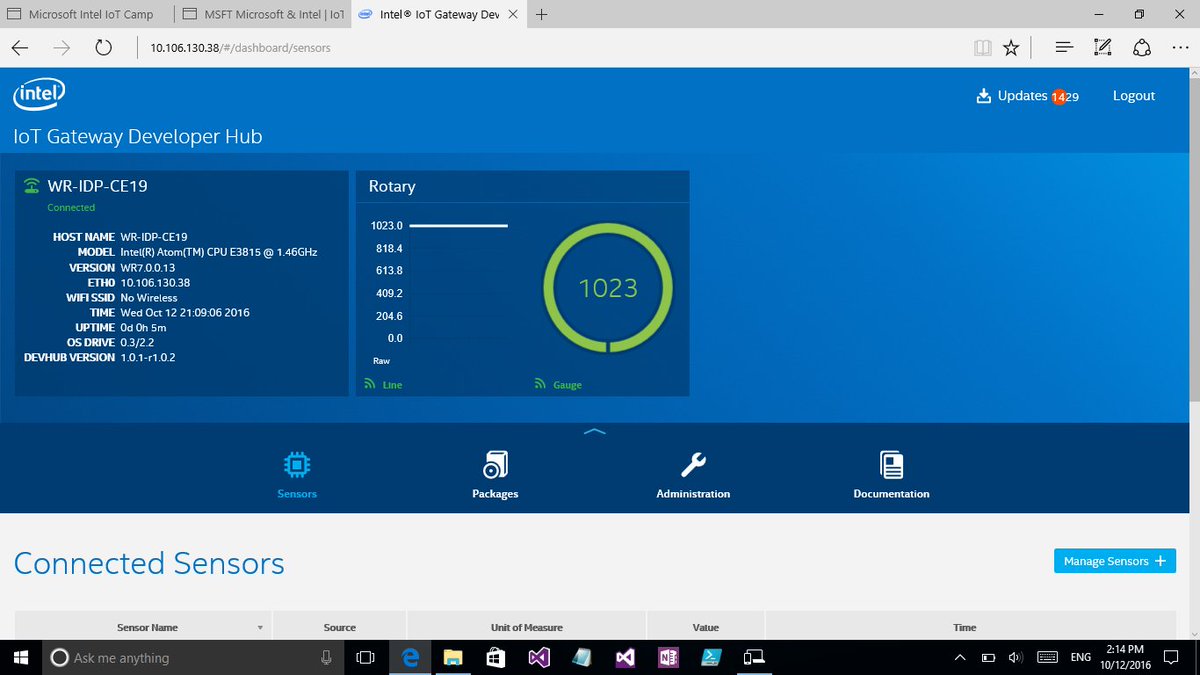Open the Windows Start menu
This screenshot has width=1200, height=675.
(20, 657)
